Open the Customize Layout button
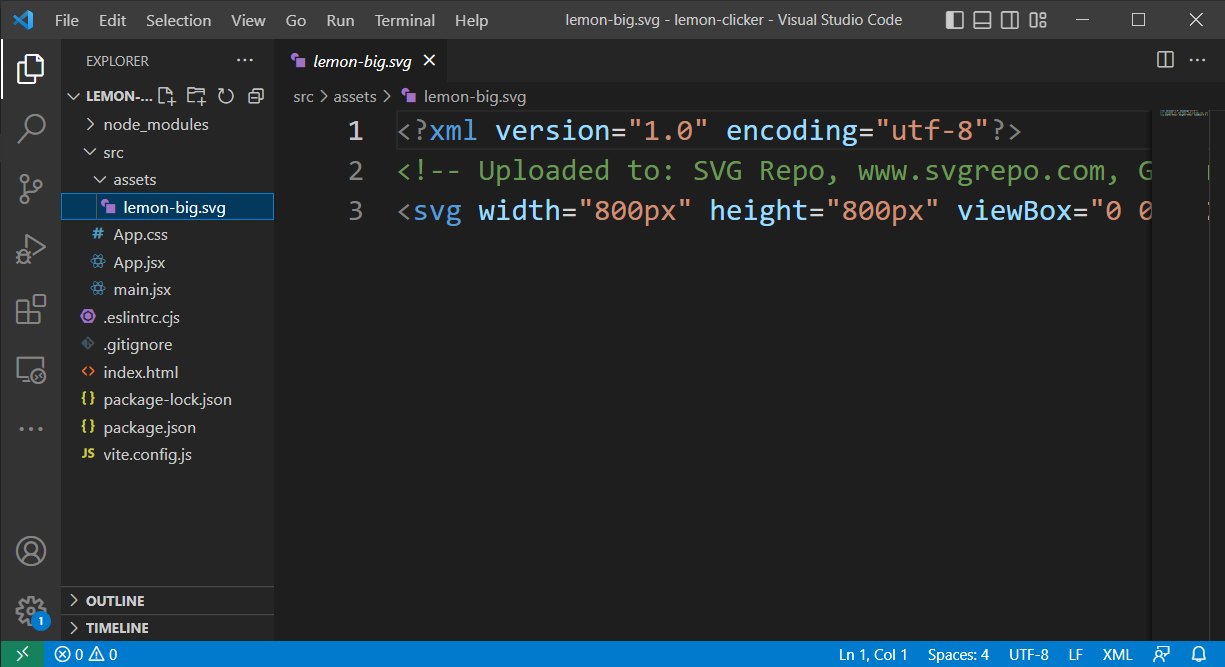 (x=1039, y=20)
